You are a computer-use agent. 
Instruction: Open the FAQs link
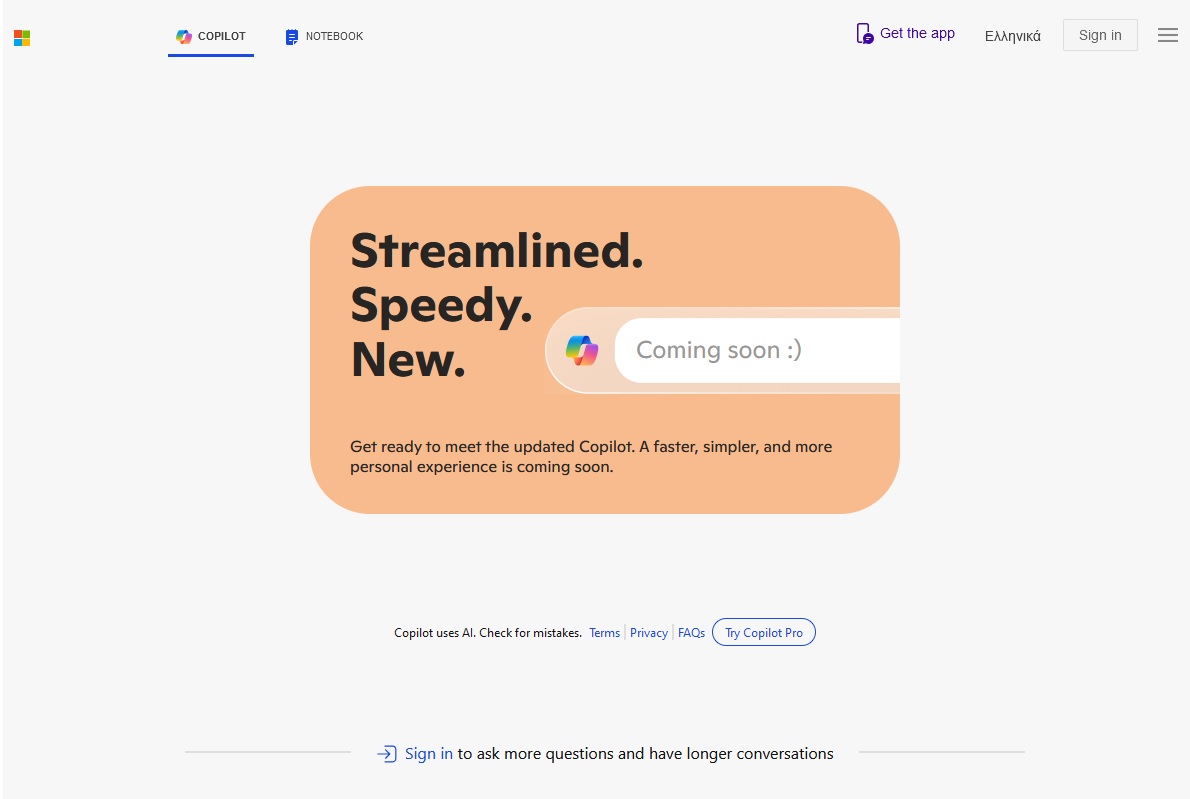[691, 633]
